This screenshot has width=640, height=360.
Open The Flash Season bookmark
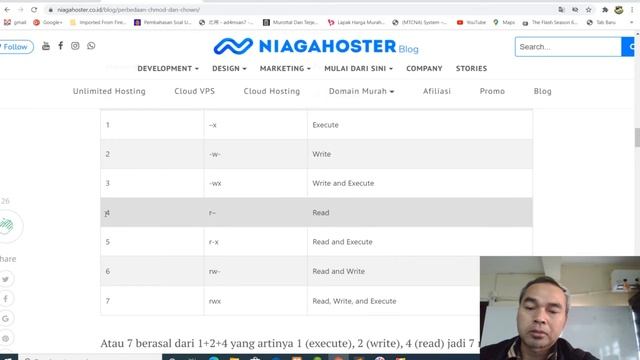coord(550,22)
